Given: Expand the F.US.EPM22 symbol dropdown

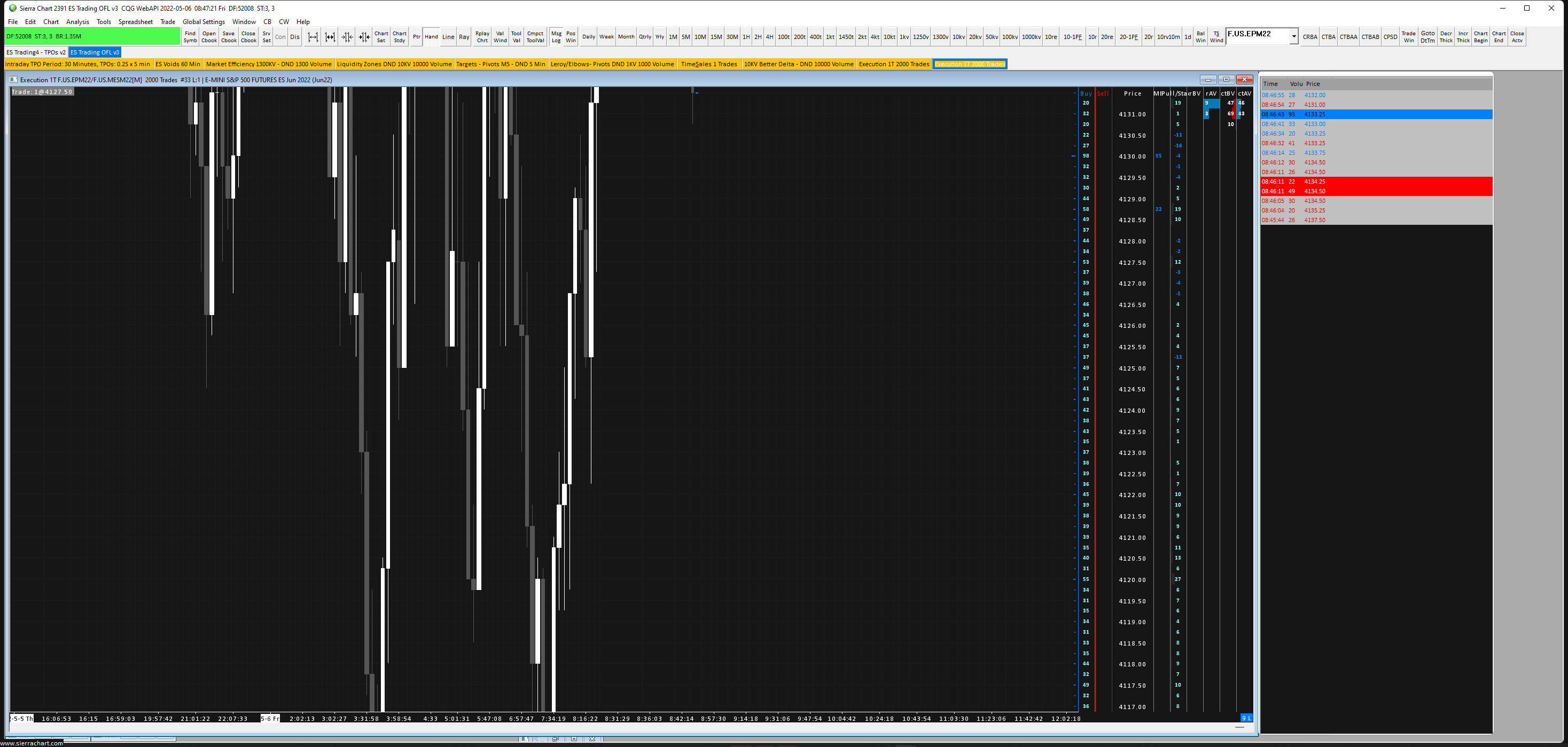Looking at the screenshot, I should 1293,36.
